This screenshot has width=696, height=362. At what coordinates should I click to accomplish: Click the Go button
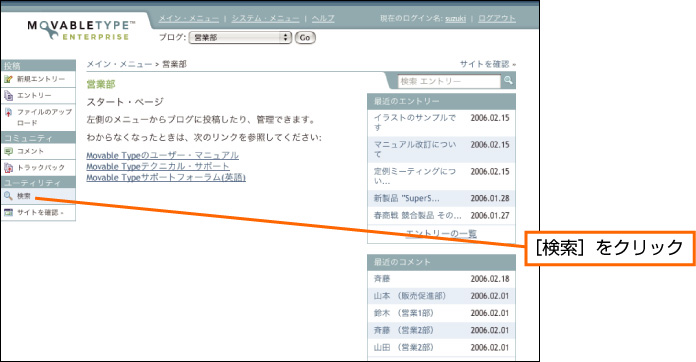click(x=305, y=38)
